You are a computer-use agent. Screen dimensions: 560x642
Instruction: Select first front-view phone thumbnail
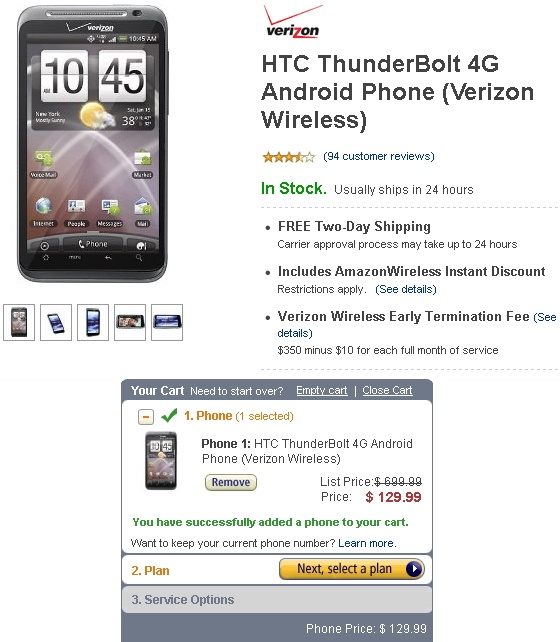[x=19, y=322]
